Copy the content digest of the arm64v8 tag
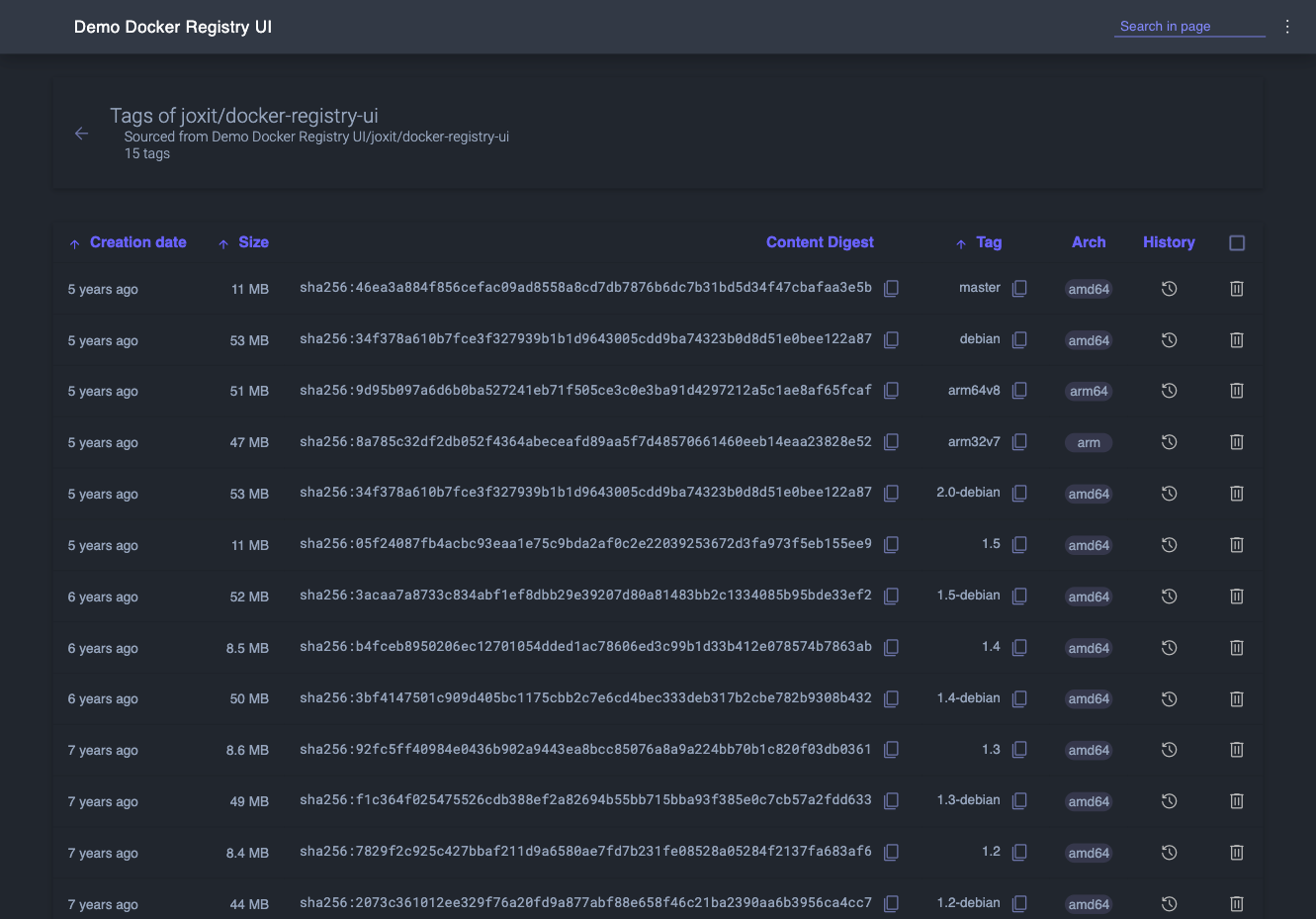Viewport: 1316px width, 919px height. 891,391
